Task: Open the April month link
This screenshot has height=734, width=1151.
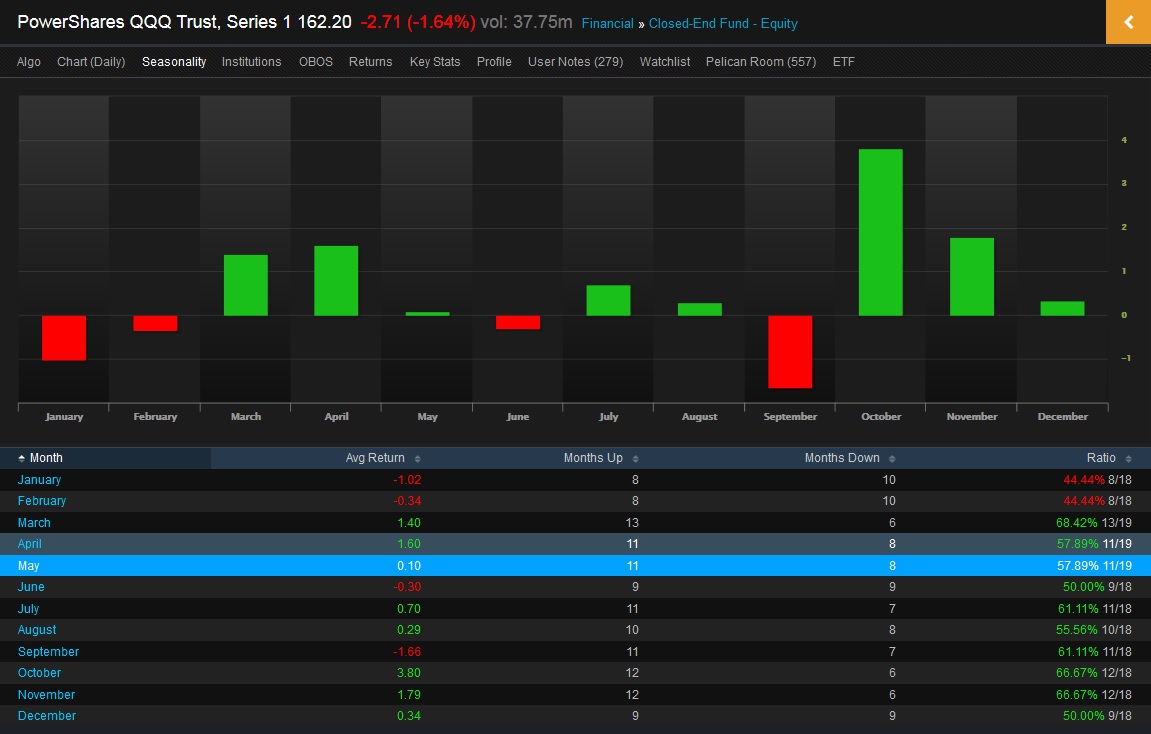Action: (29, 544)
